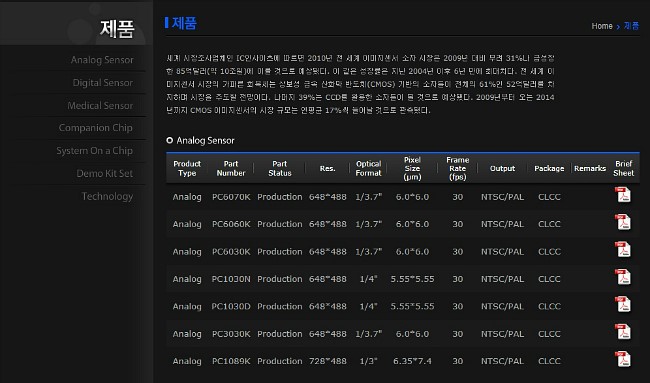The height and width of the screenshot is (383, 650).
Task: Click the Package column header
Action: (x=549, y=169)
